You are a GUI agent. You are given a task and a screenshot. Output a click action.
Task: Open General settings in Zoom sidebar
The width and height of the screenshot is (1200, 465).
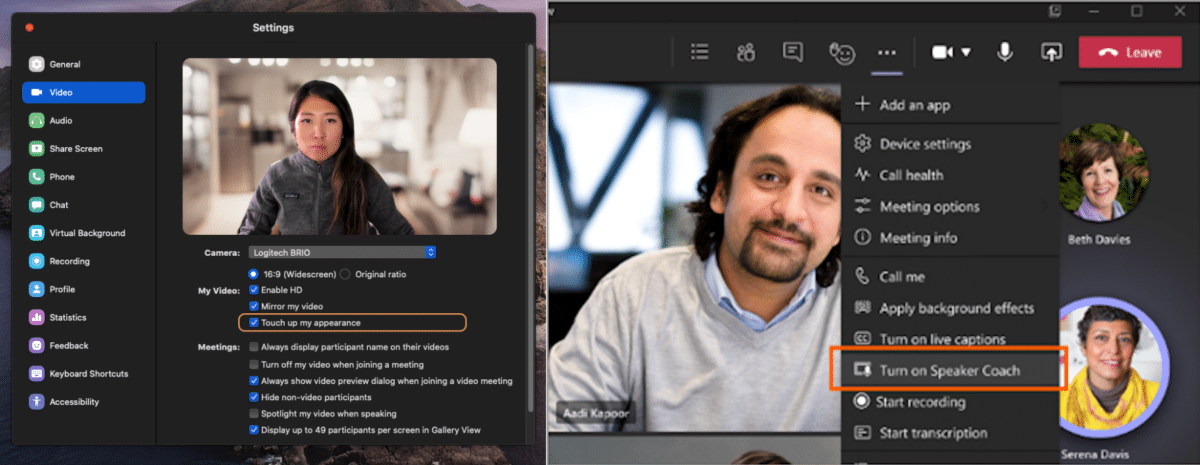coord(84,64)
